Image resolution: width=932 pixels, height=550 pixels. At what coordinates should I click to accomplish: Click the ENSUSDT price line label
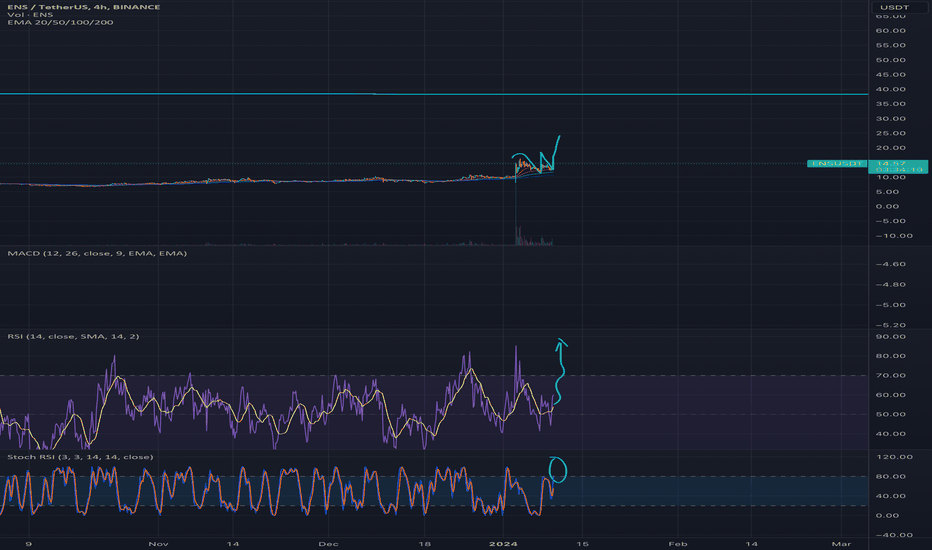coord(837,164)
